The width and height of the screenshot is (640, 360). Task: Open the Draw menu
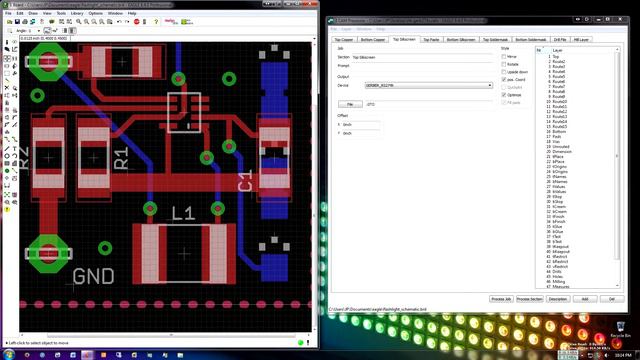coord(33,13)
